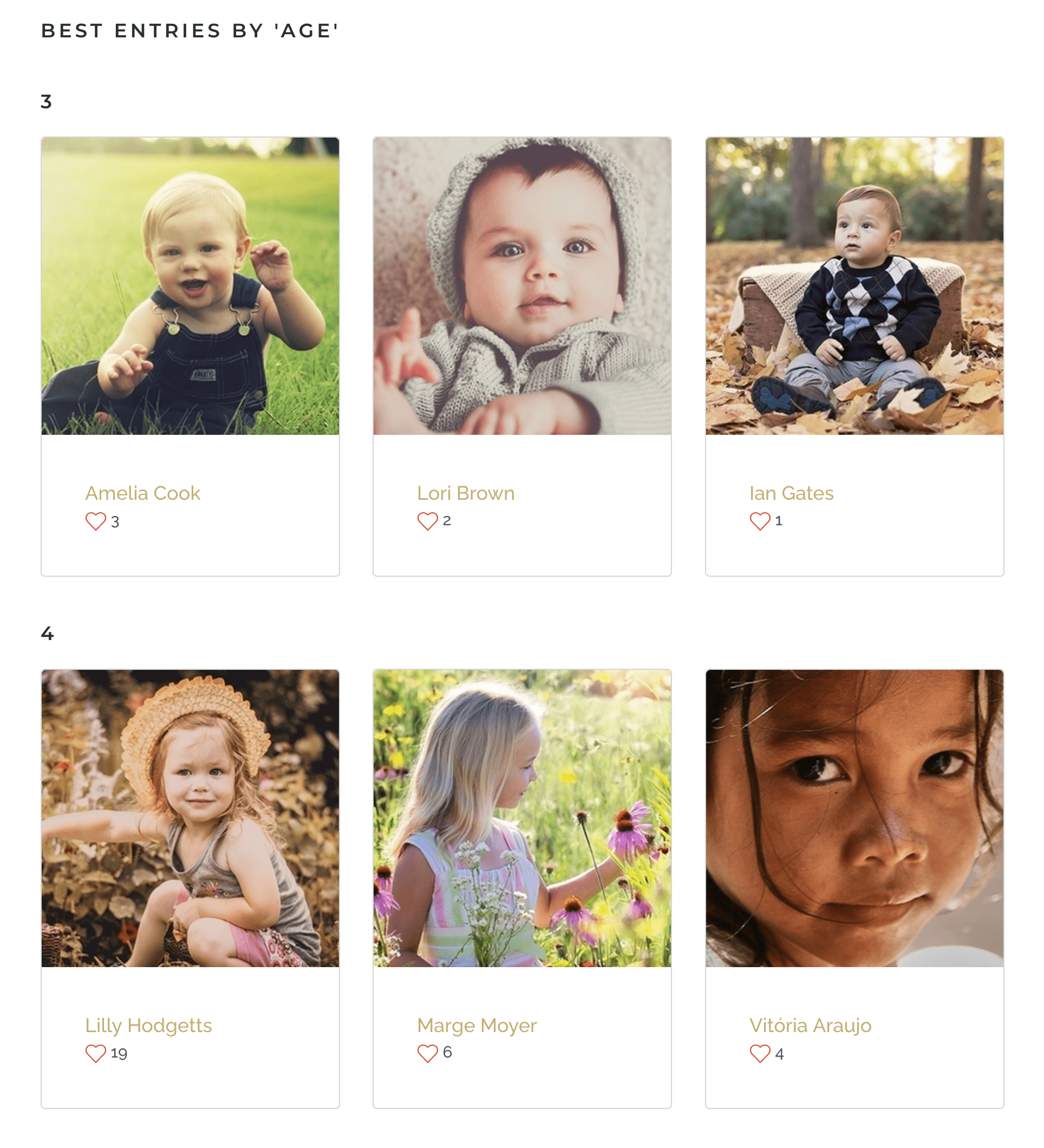This screenshot has height=1148, width=1044.
Task: Click the Ian Gates name link
Action: click(791, 493)
